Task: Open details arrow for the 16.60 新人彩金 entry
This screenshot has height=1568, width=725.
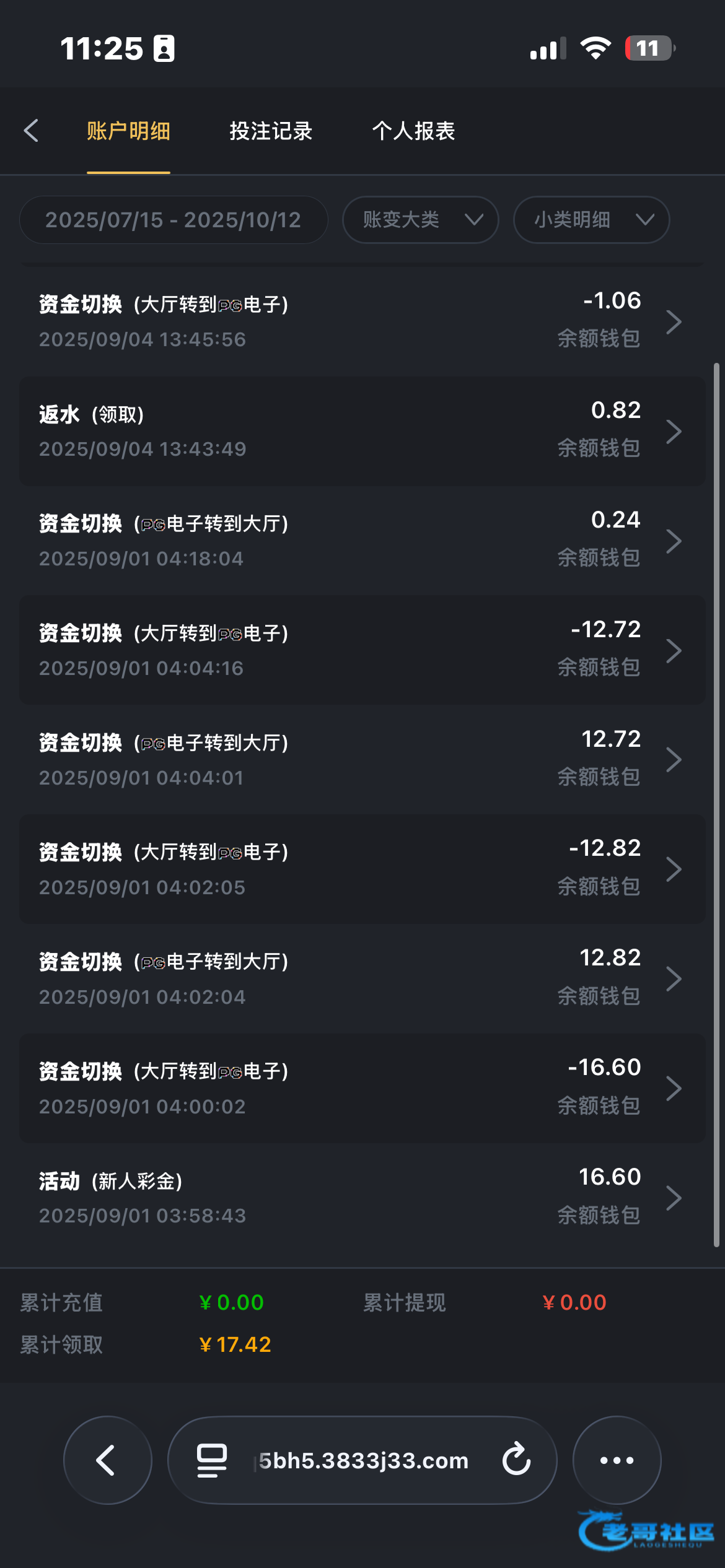Action: pyautogui.click(x=674, y=1198)
